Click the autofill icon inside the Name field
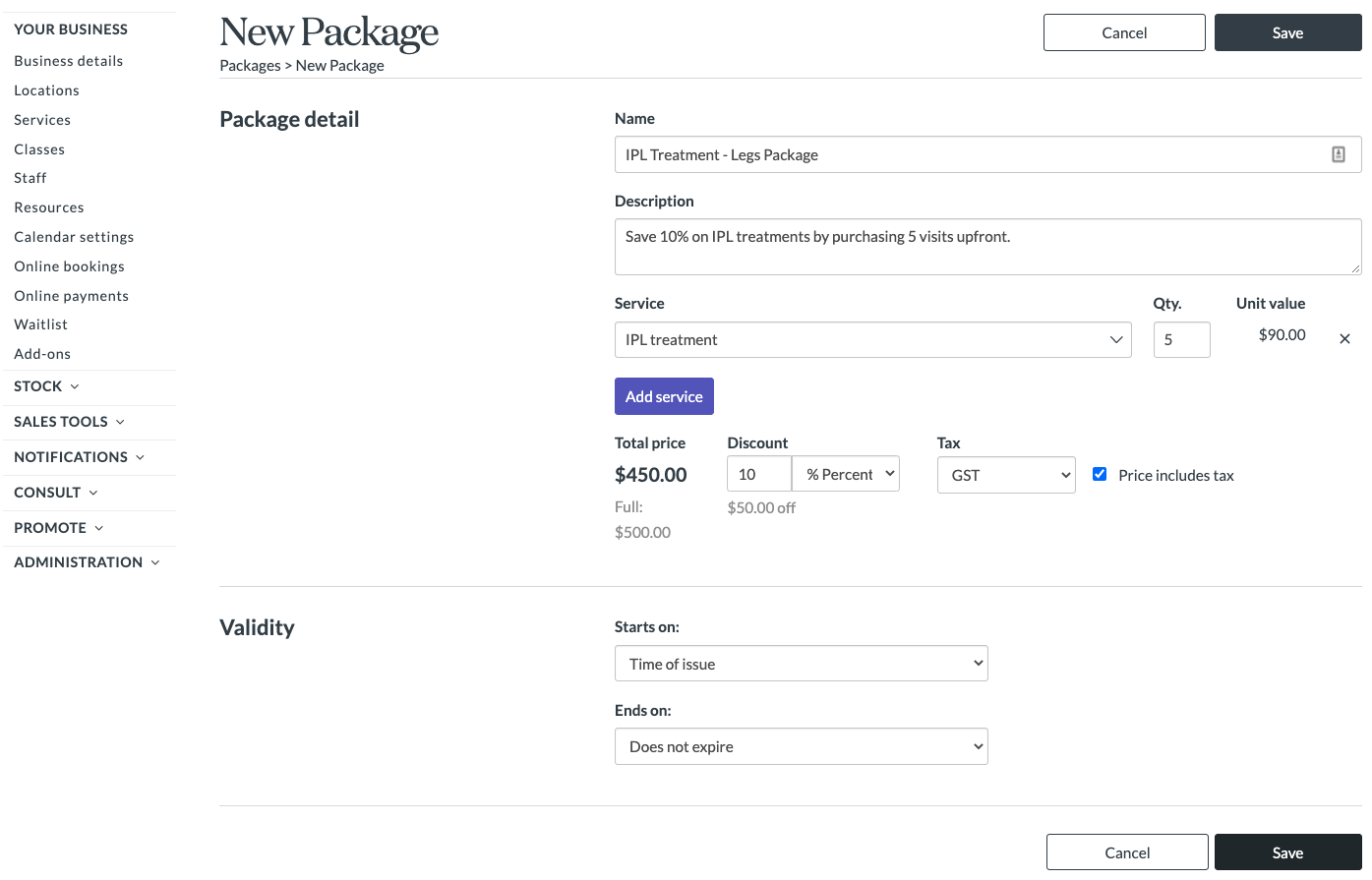The image size is (1372, 880). (1339, 153)
